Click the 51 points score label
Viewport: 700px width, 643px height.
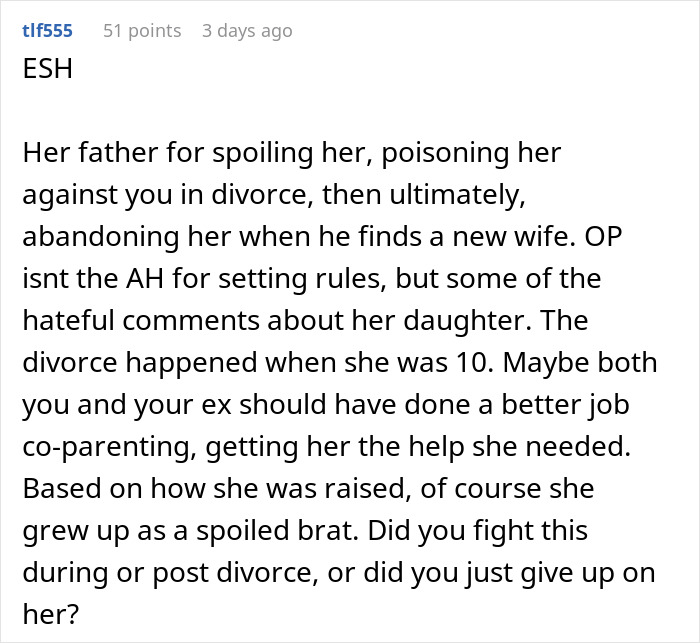(142, 31)
